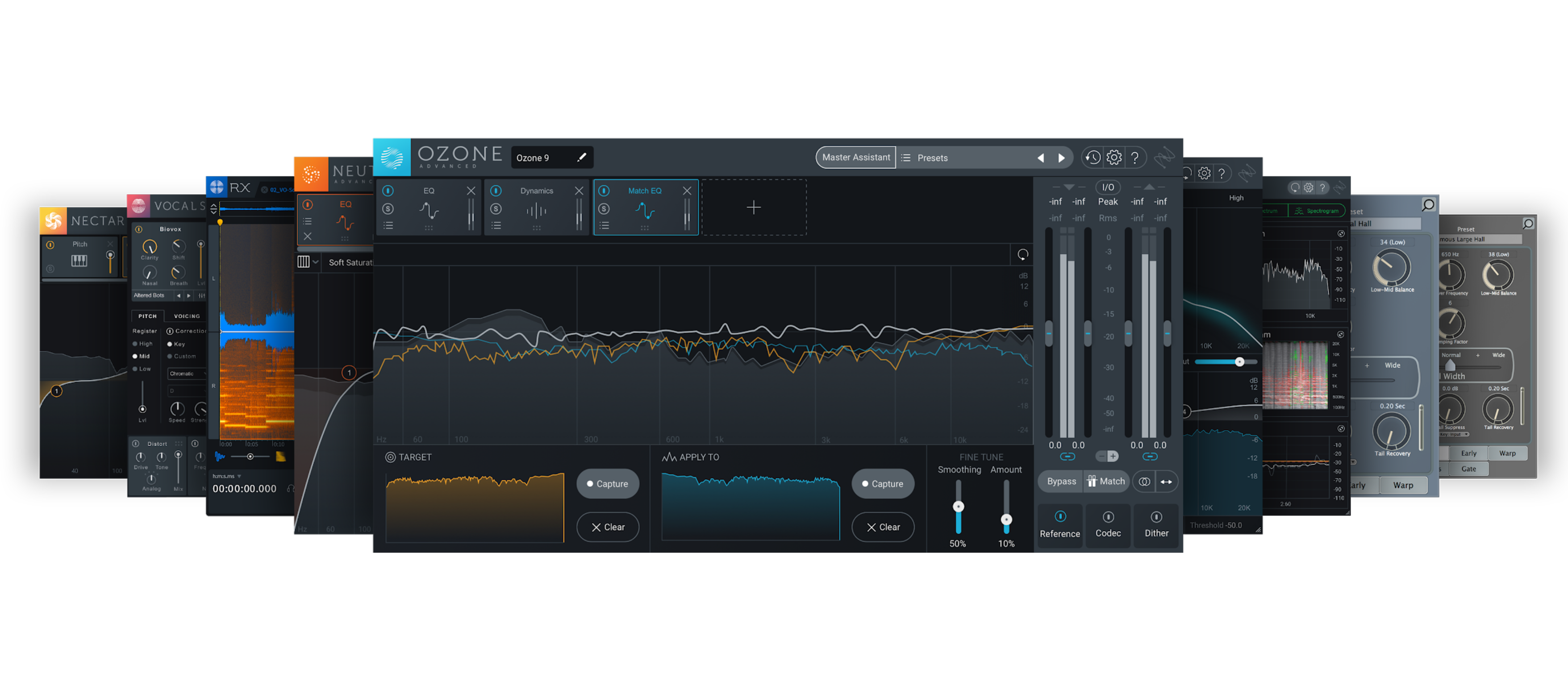Remove the Match EQ module with its X
Screen dimensions: 1568x673
pos(687,191)
